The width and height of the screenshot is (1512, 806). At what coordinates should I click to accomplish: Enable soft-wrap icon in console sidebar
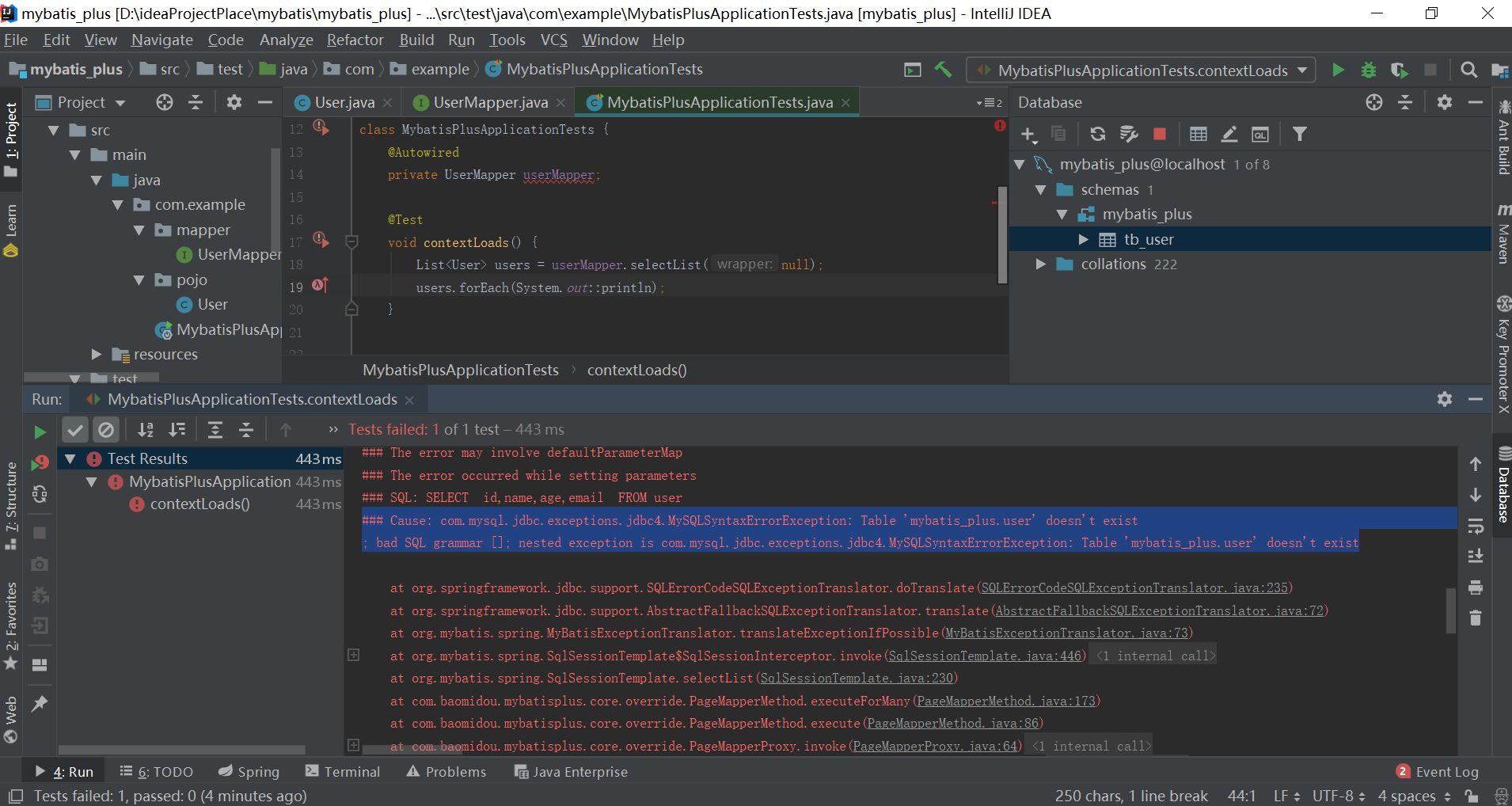1476,527
